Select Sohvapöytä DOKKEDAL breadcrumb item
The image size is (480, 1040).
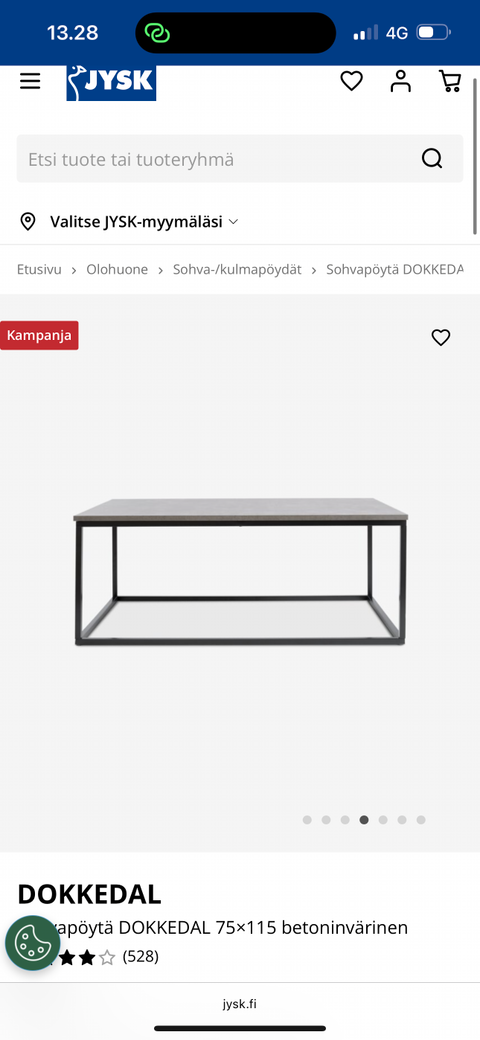(395, 269)
